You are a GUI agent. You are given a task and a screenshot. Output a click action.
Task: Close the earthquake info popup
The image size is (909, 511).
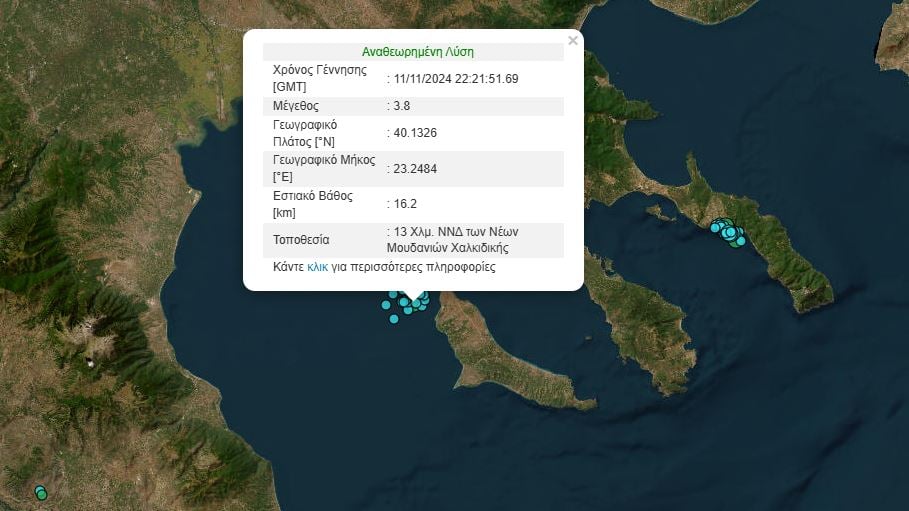click(x=572, y=41)
